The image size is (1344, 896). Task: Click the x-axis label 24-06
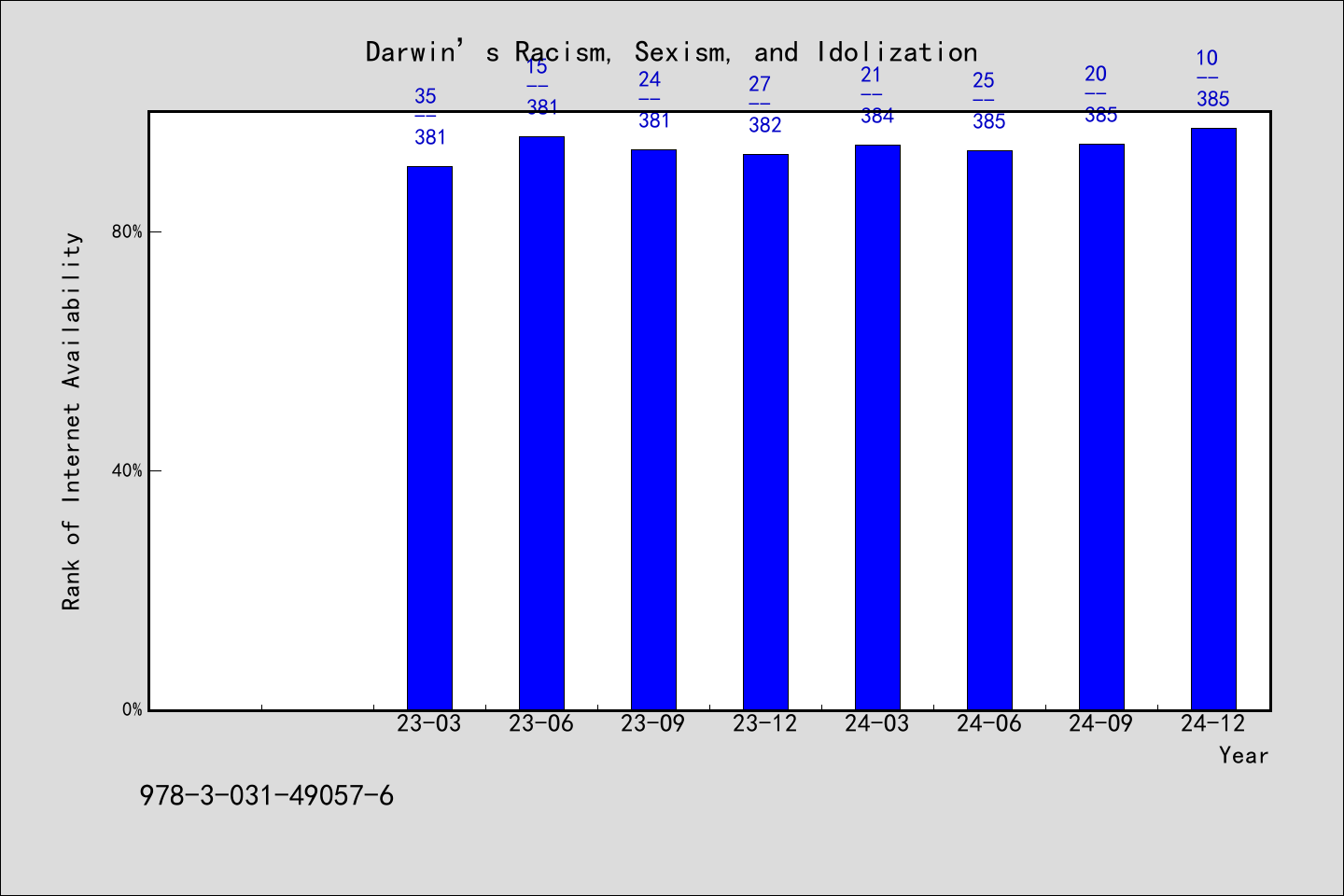click(989, 723)
